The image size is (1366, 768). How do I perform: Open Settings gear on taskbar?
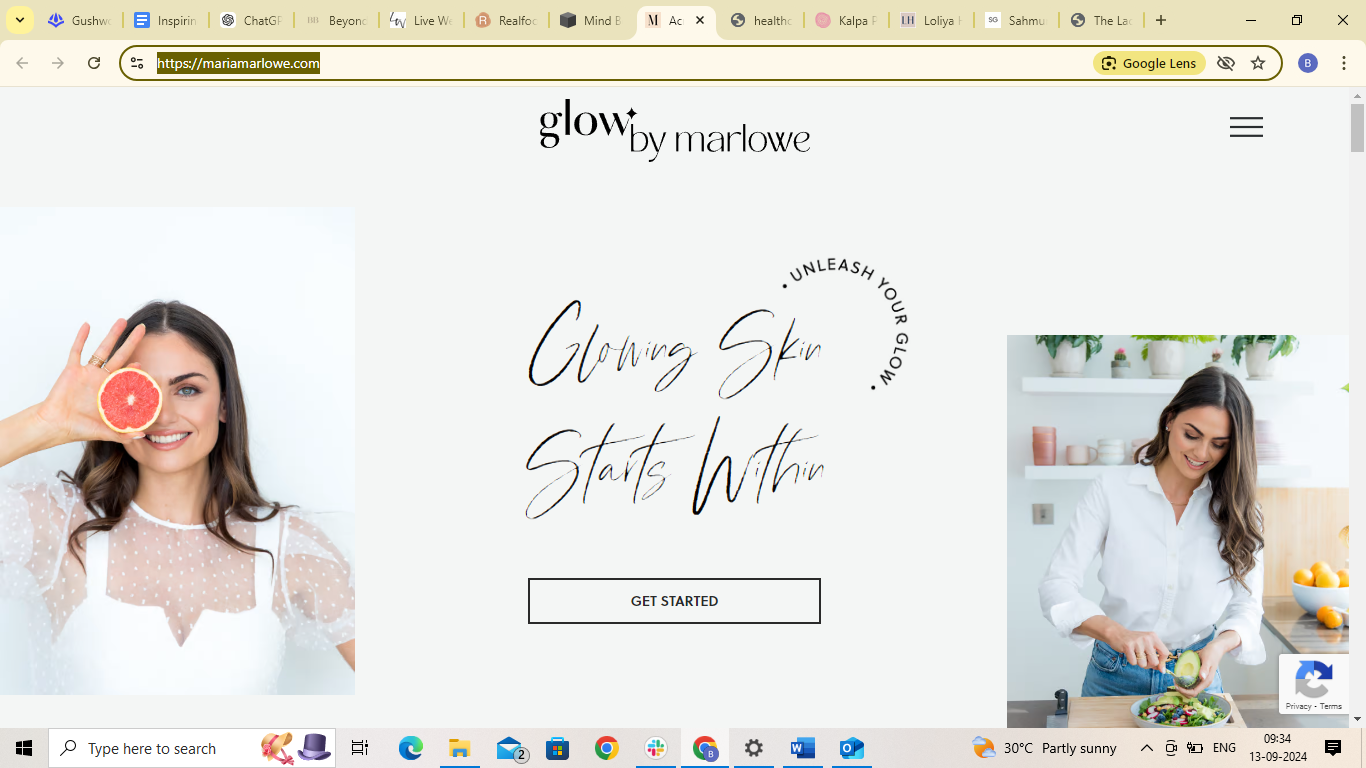pyautogui.click(x=754, y=748)
